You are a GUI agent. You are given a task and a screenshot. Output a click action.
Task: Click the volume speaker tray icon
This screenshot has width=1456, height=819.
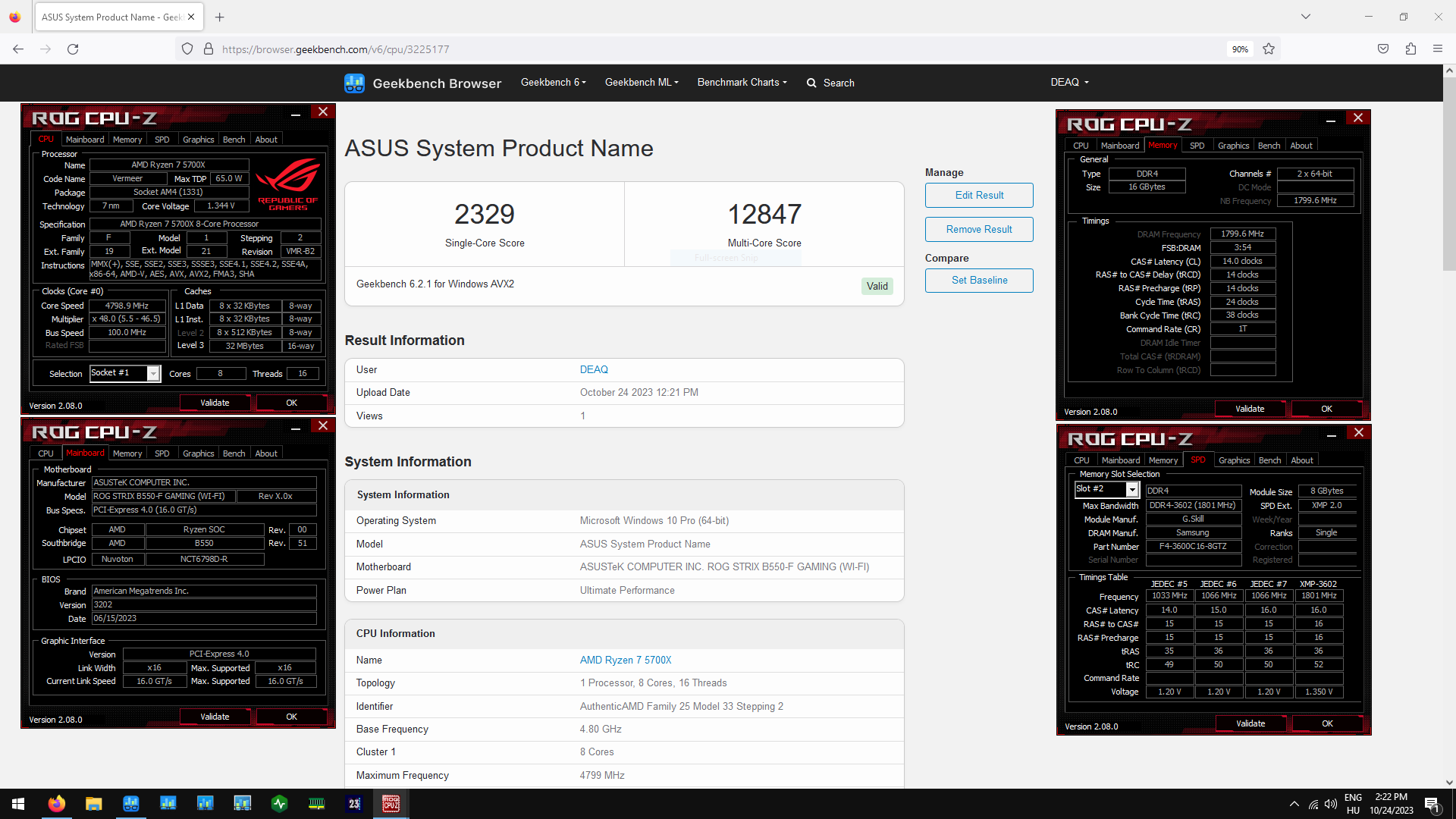click(x=1331, y=804)
